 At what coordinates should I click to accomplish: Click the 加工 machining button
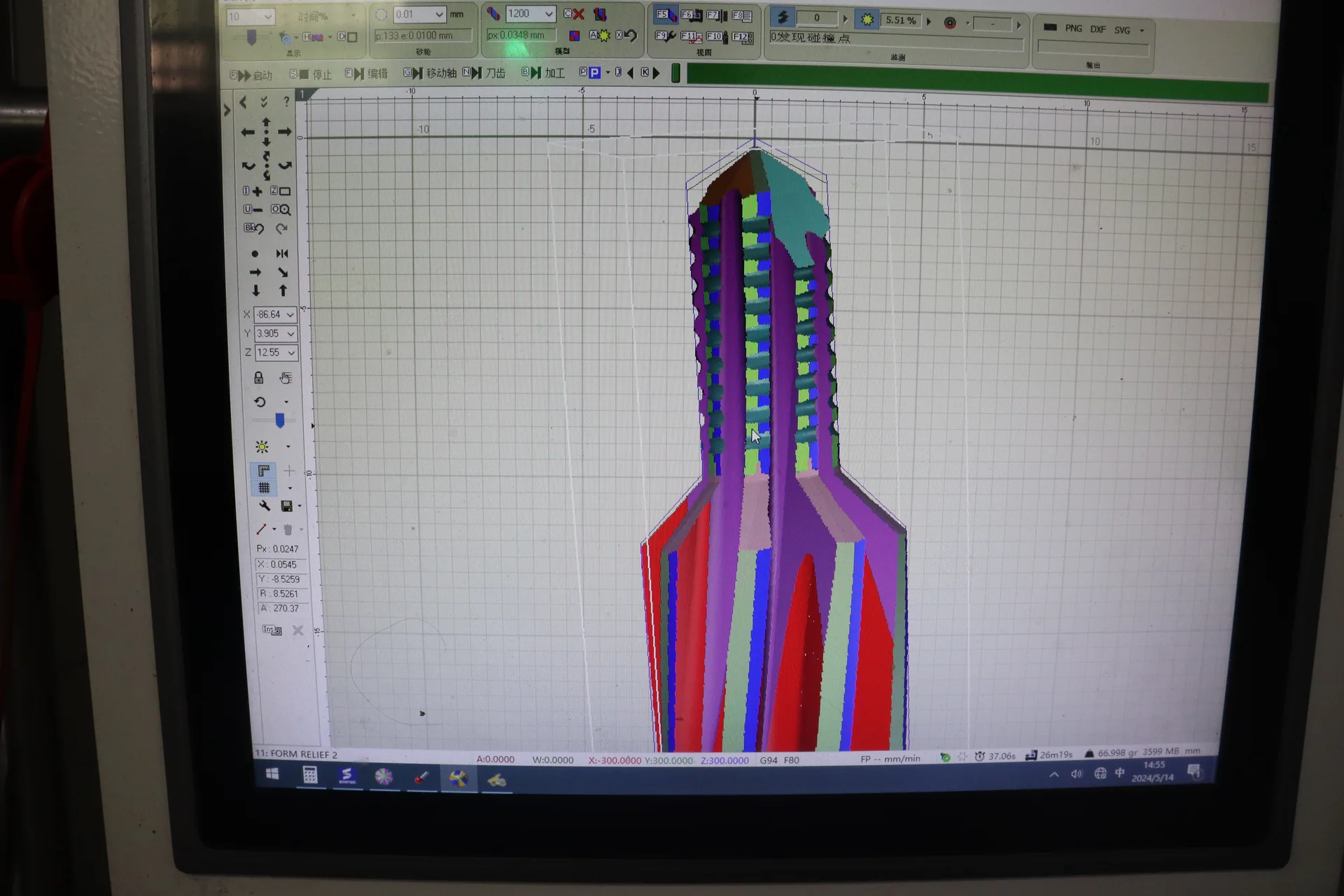tap(543, 73)
